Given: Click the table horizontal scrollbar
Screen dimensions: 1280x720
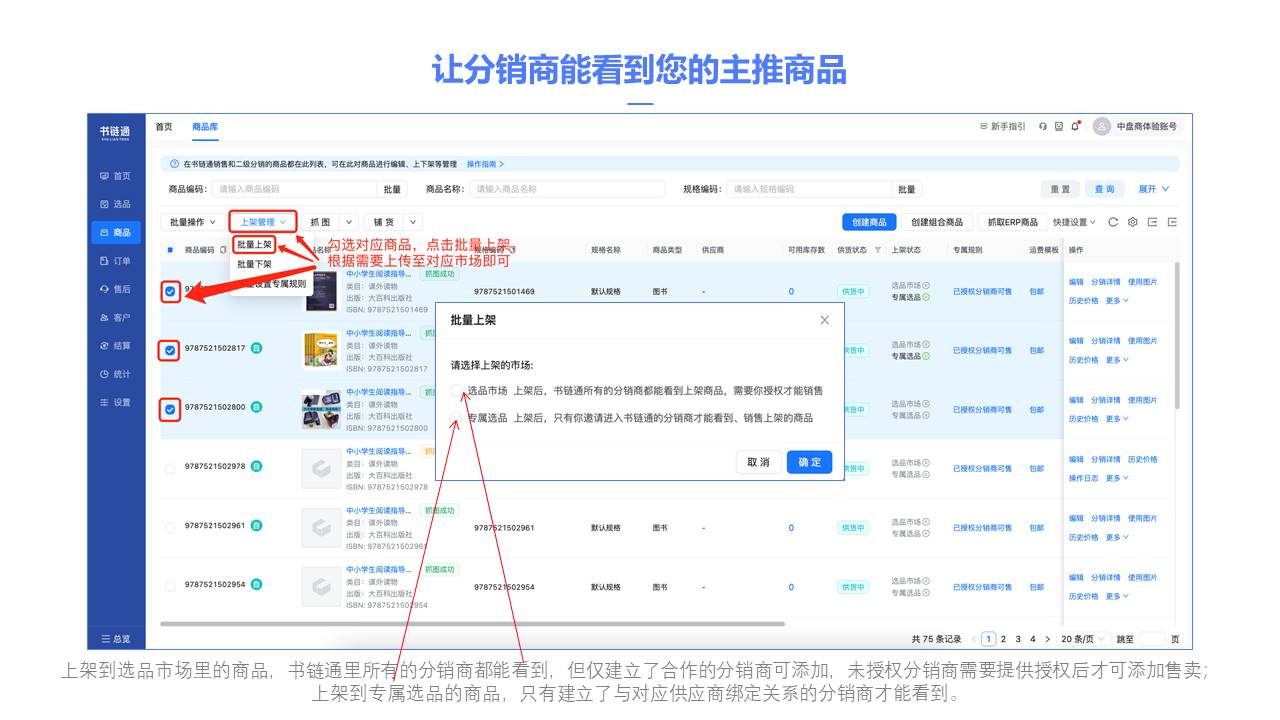Looking at the screenshot, I should pyautogui.click(x=472, y=623).
